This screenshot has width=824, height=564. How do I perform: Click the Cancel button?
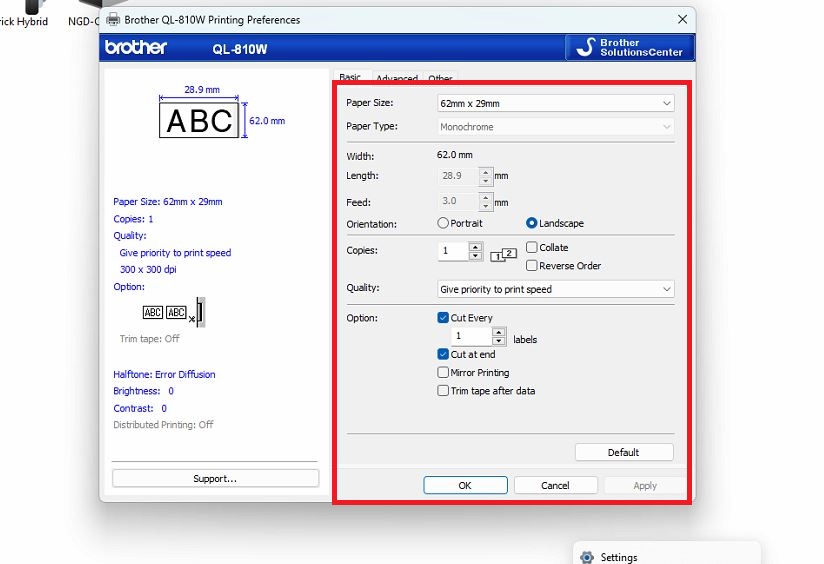point(555,485)
